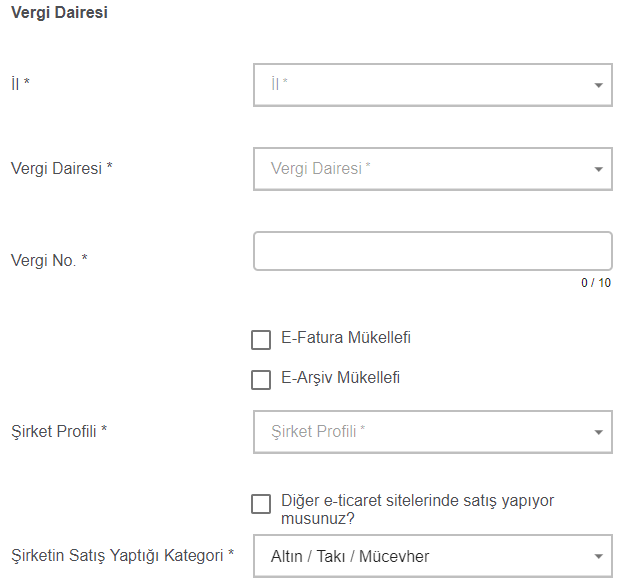Open the İl province combo box

420,85
